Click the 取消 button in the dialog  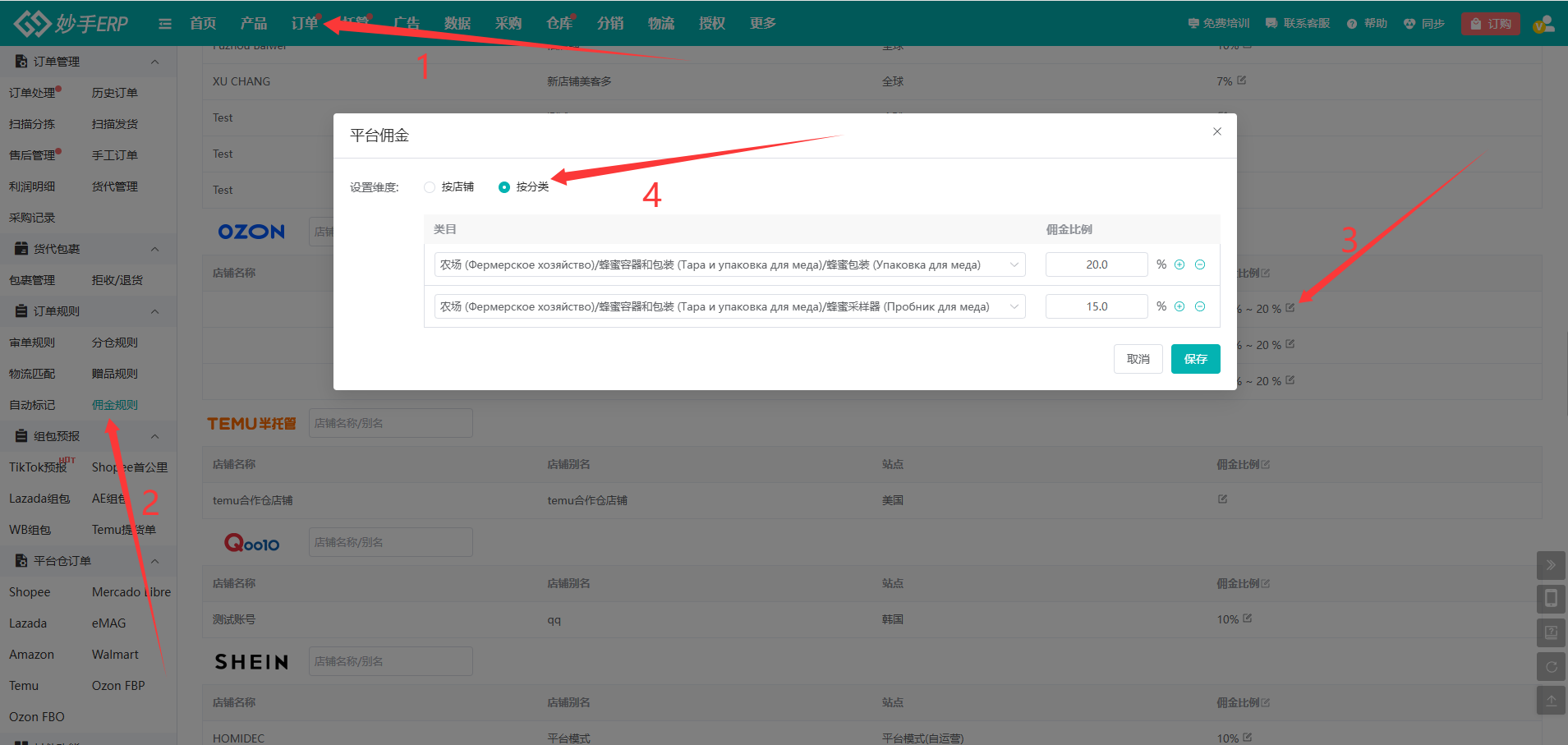pyautogui.click(x=1138, y=359)
